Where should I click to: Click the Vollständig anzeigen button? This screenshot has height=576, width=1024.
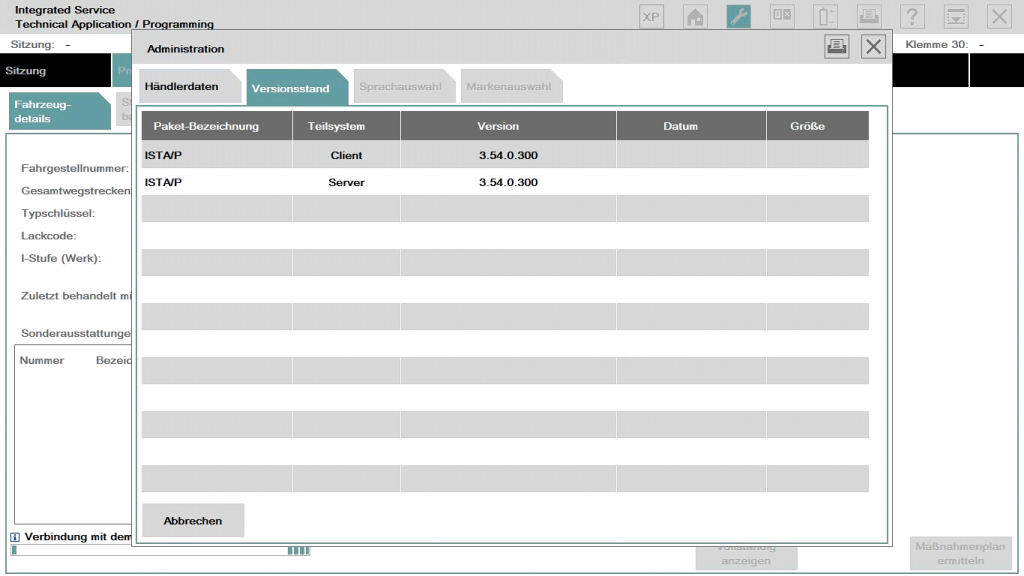click(746, 556)
